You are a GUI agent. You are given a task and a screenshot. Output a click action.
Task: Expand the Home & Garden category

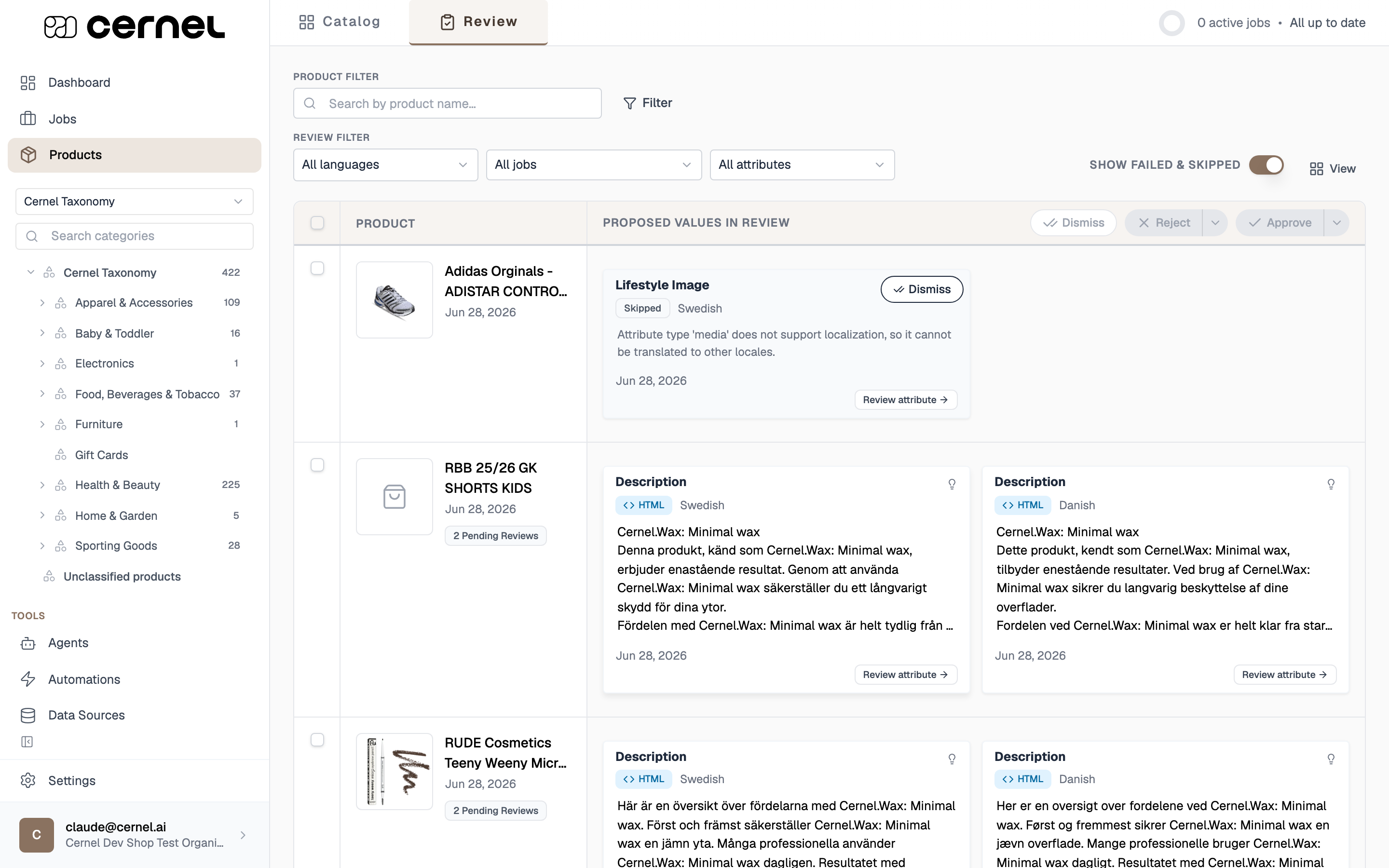click(x=42, y=515)
